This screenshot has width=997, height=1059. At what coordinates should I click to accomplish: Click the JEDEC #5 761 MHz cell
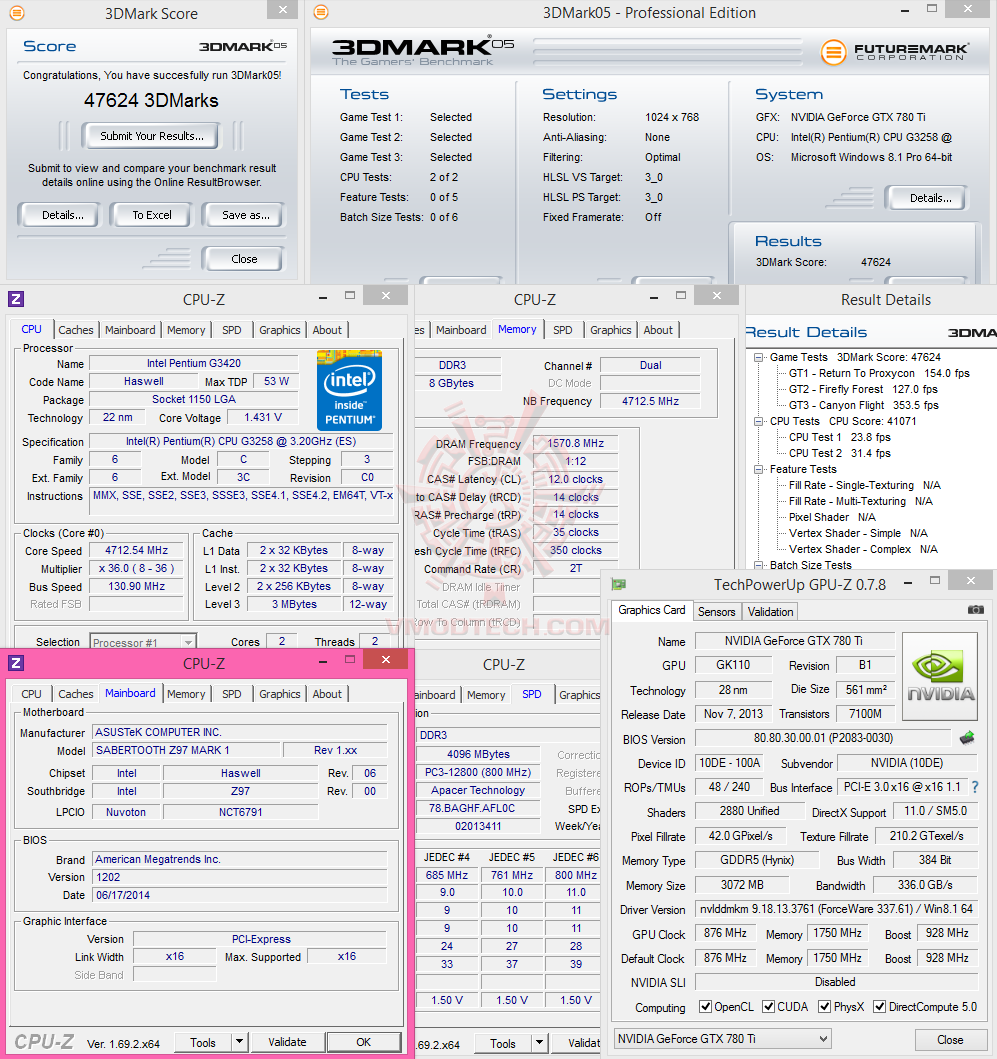[512, 875]
